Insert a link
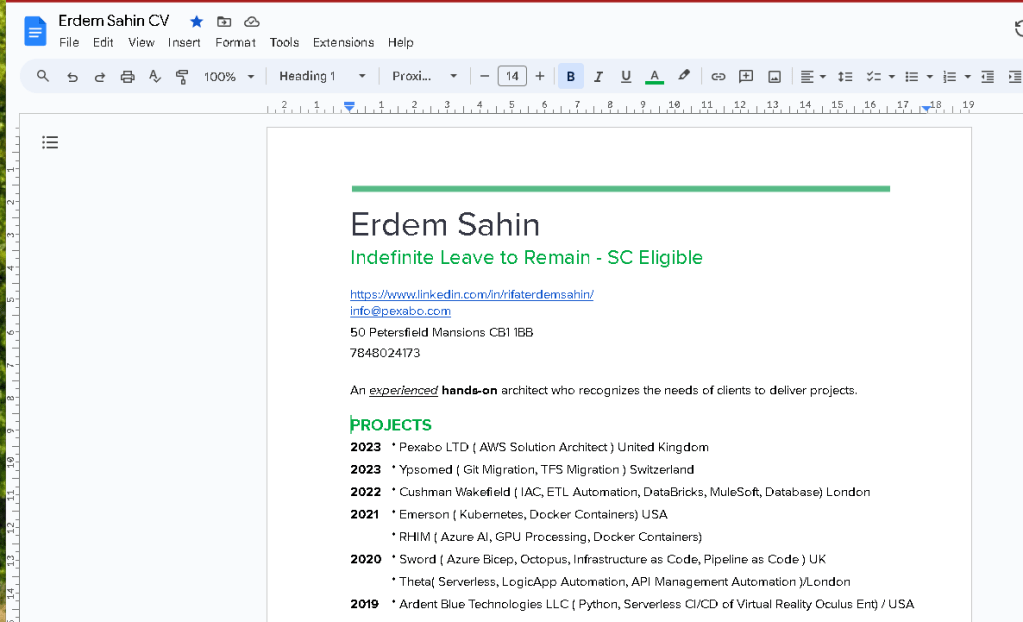Image resolution: width=1023 pixels, height=622 pixels. [718, 77]
